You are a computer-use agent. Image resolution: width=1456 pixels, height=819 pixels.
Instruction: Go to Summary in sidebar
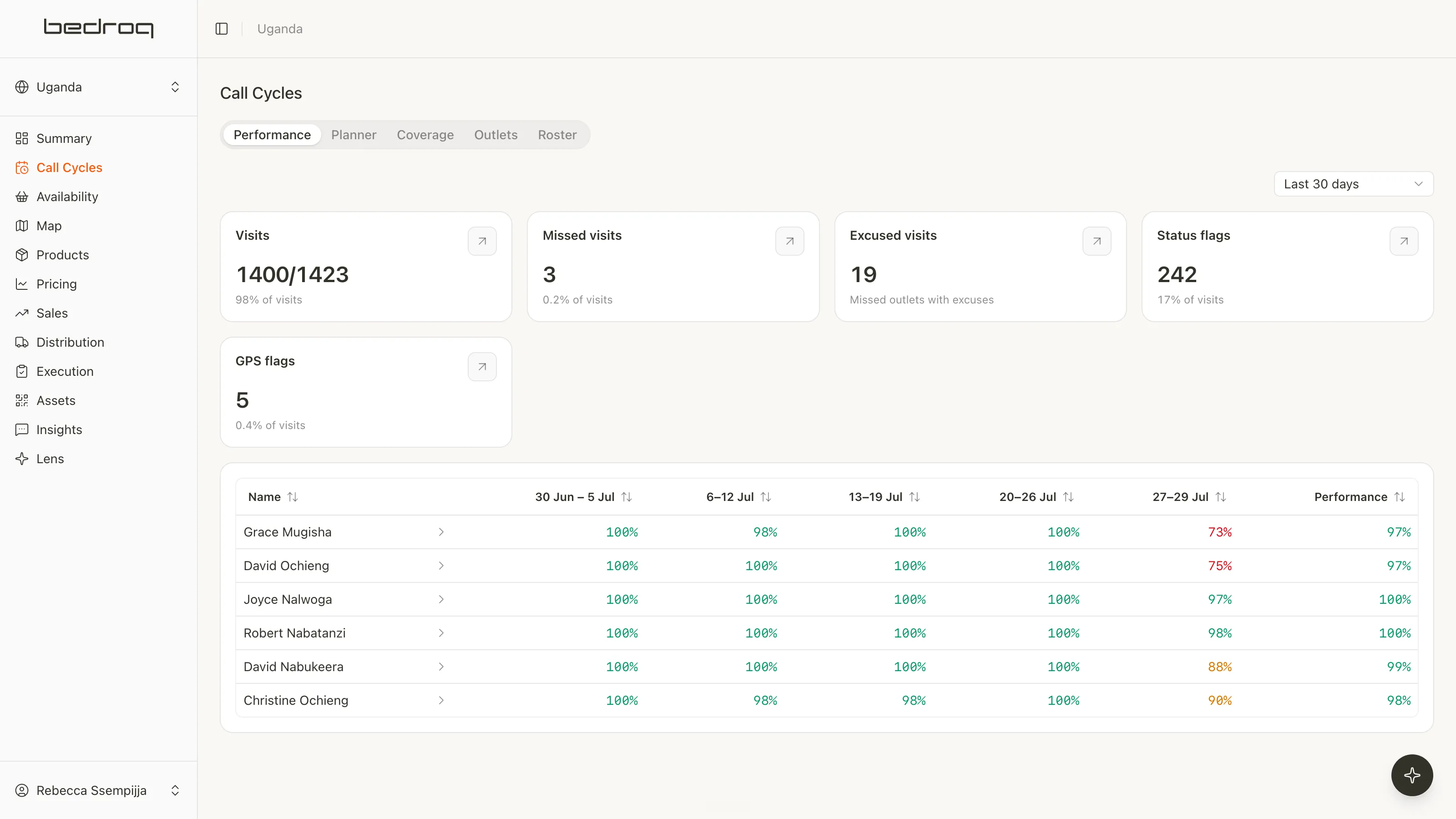pos(64,138)
